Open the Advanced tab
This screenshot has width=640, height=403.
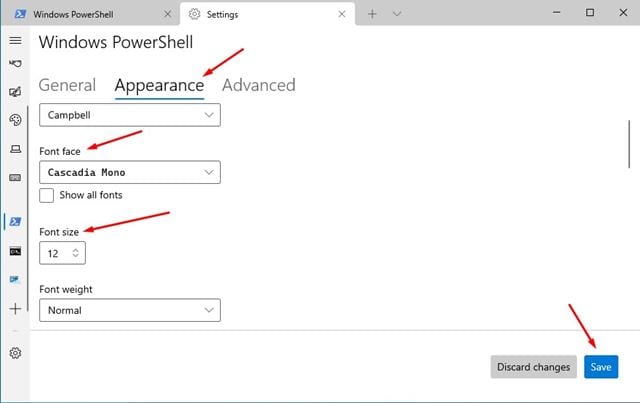[259, 85]
